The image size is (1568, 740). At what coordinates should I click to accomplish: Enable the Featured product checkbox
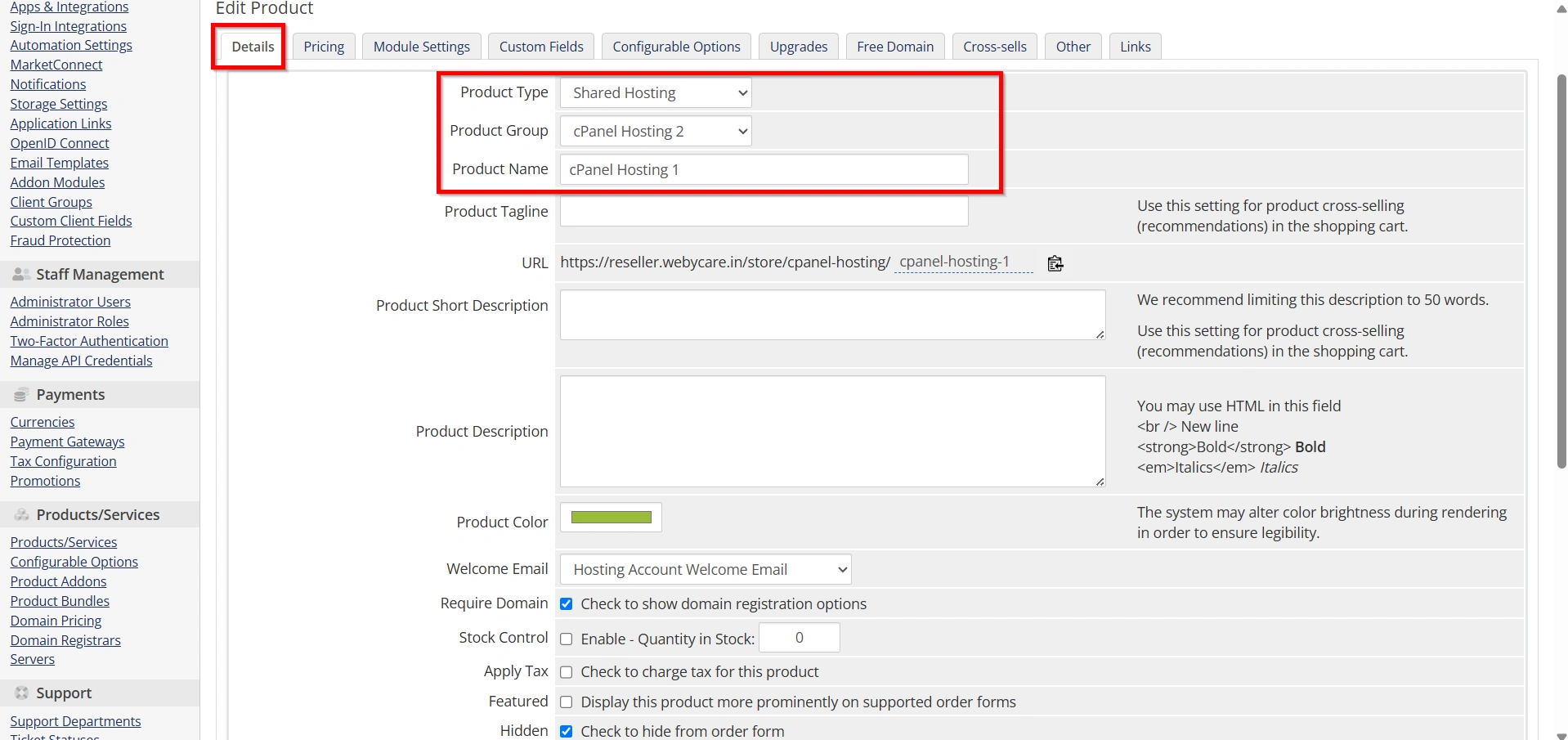pyautogui.click(x=566, y=702)
